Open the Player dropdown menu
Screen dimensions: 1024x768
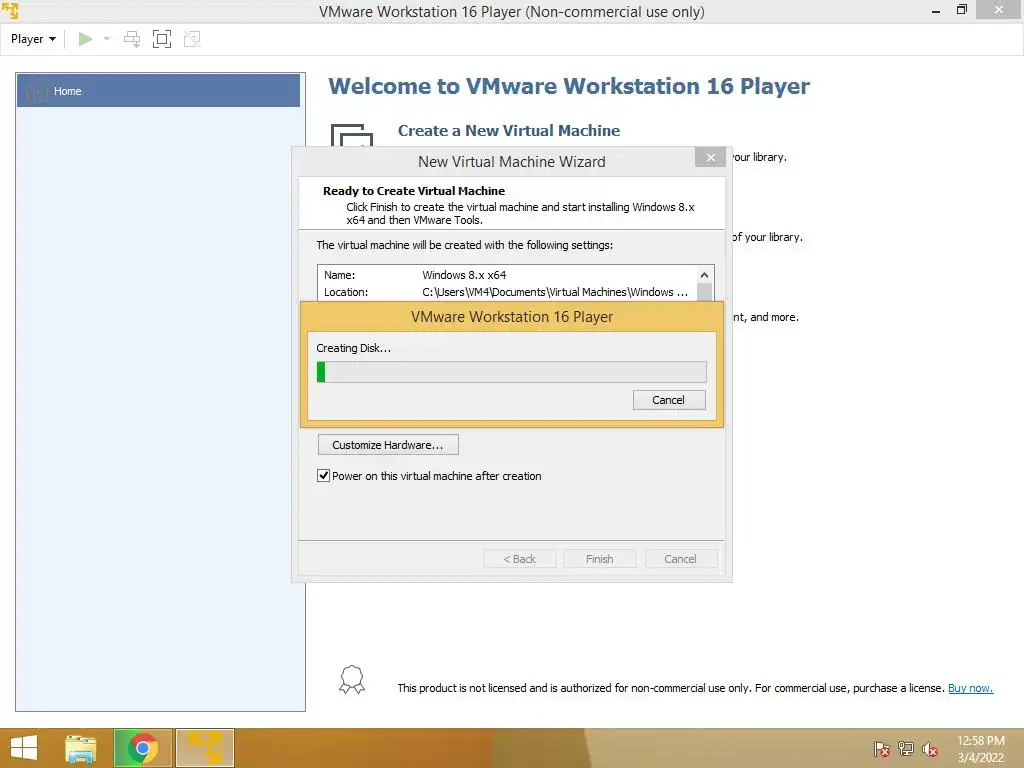(x=33, y=39)
